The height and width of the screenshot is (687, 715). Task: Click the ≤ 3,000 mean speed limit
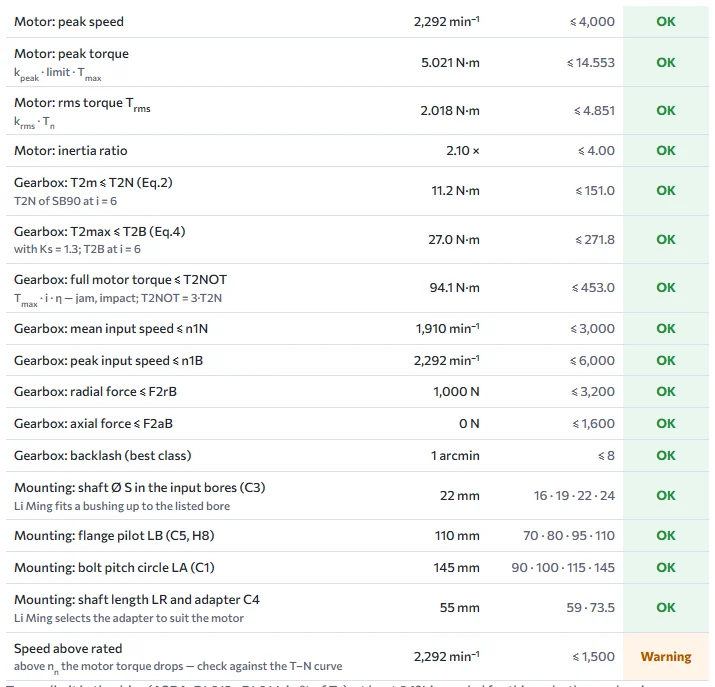[x=592, y=329]
